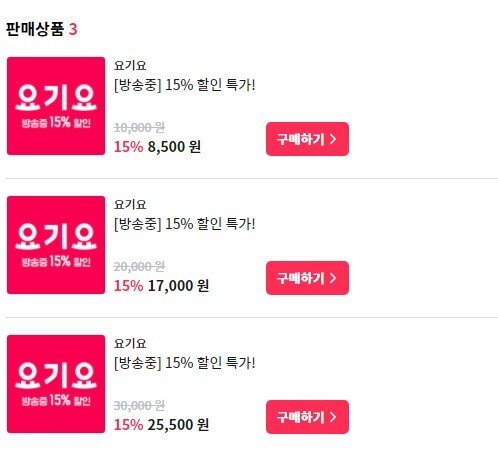
Task: Click the 판매상품 section heading
Action: tap(35, 29)
